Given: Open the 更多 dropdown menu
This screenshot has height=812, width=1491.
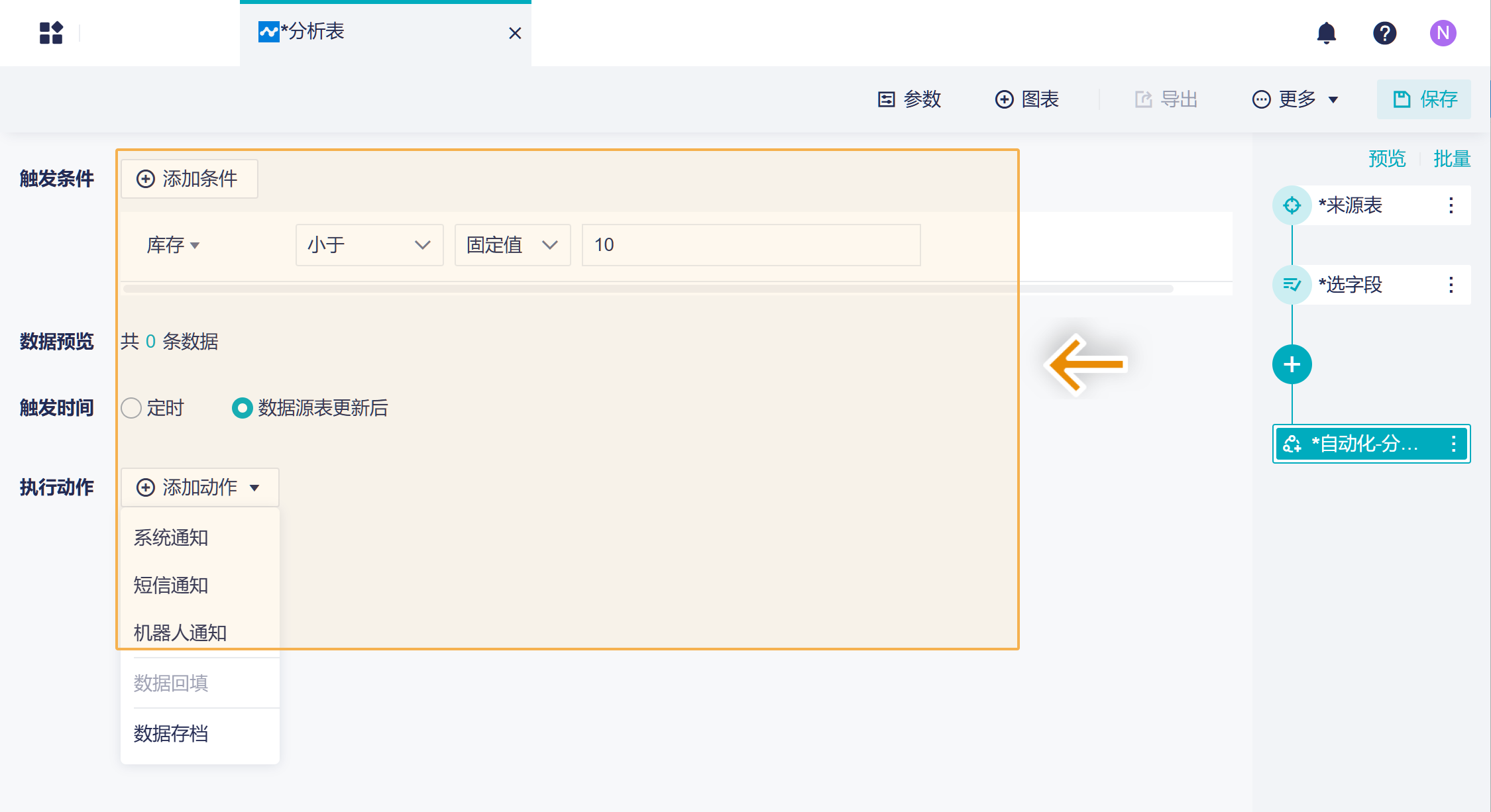Looking at the screenshot, I should click(x=1296, y=99).
